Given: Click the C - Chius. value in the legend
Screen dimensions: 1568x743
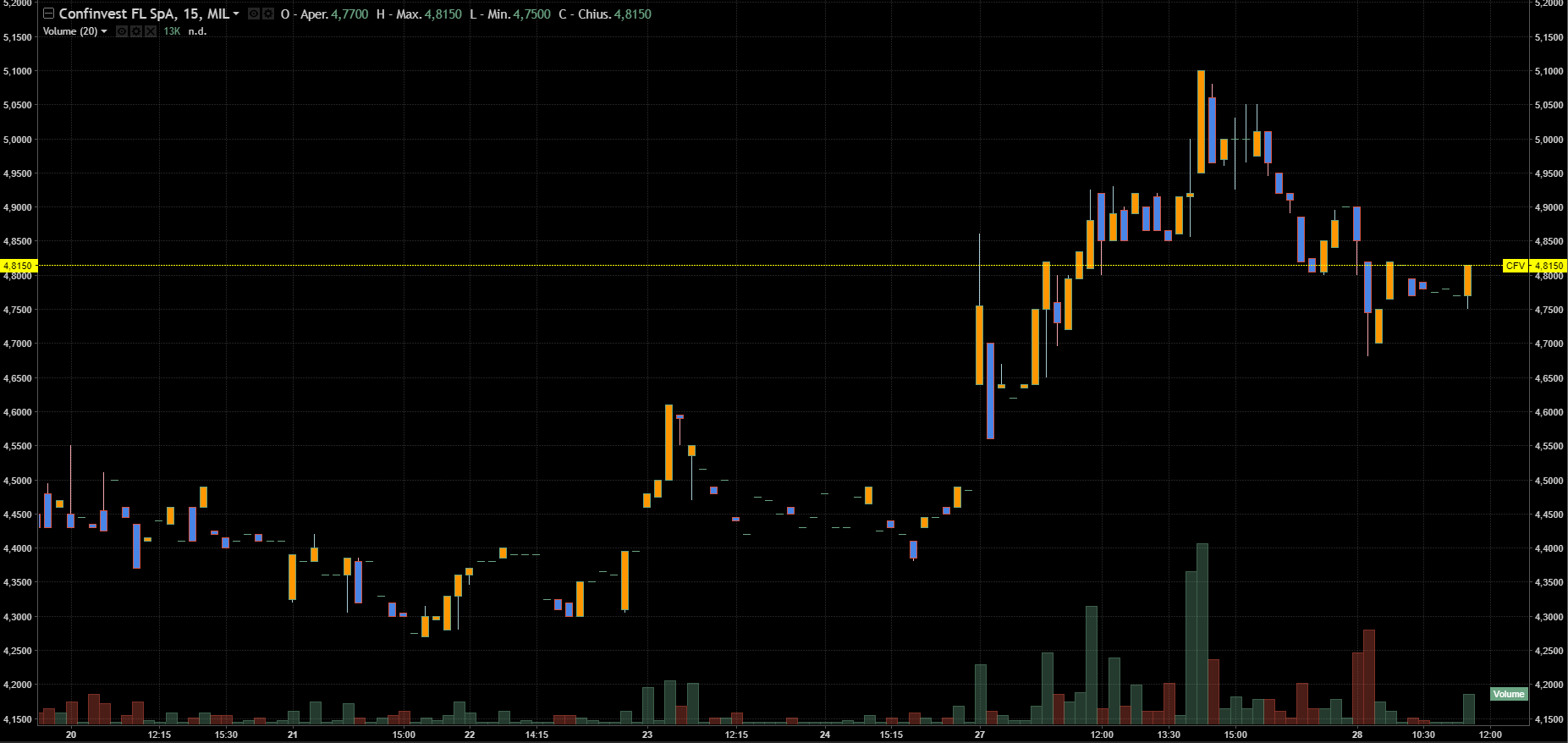Looking at the screenshot, I should [633, 14].
